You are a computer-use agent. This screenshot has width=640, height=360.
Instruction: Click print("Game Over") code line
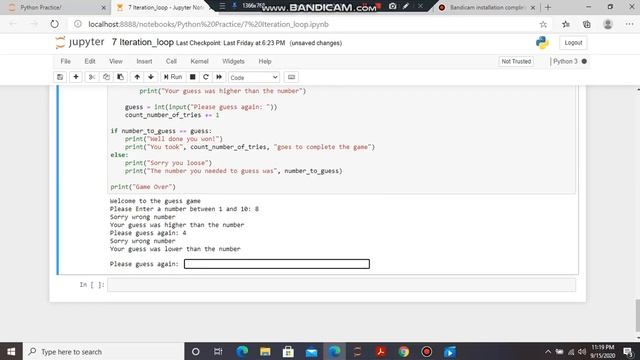(143, 187)
